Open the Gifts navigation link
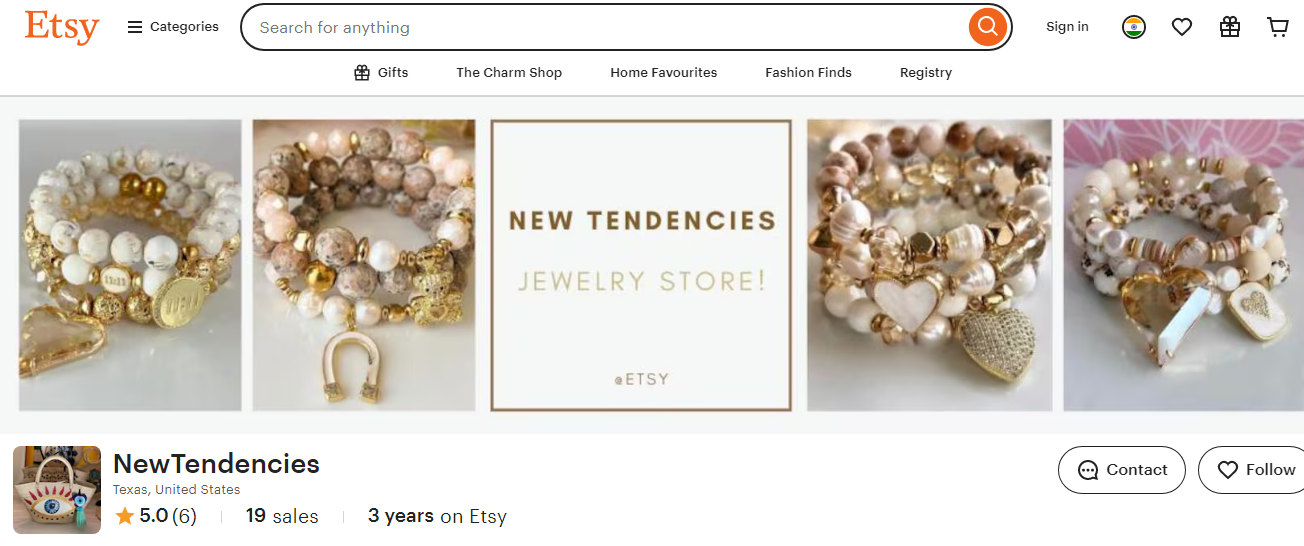This screenshot has height=546, width=1304. click(381, 72)
